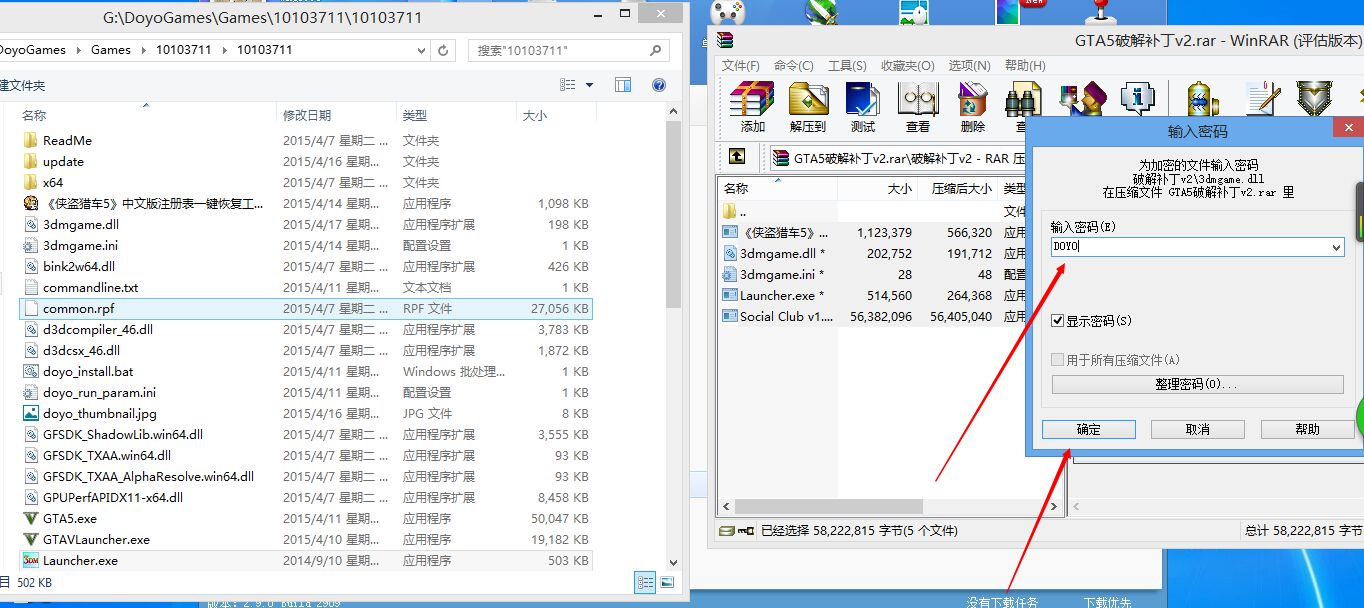Open the 工具(S) menu in WinRAR
This screenshot has height=608, width=1364.
847,66
